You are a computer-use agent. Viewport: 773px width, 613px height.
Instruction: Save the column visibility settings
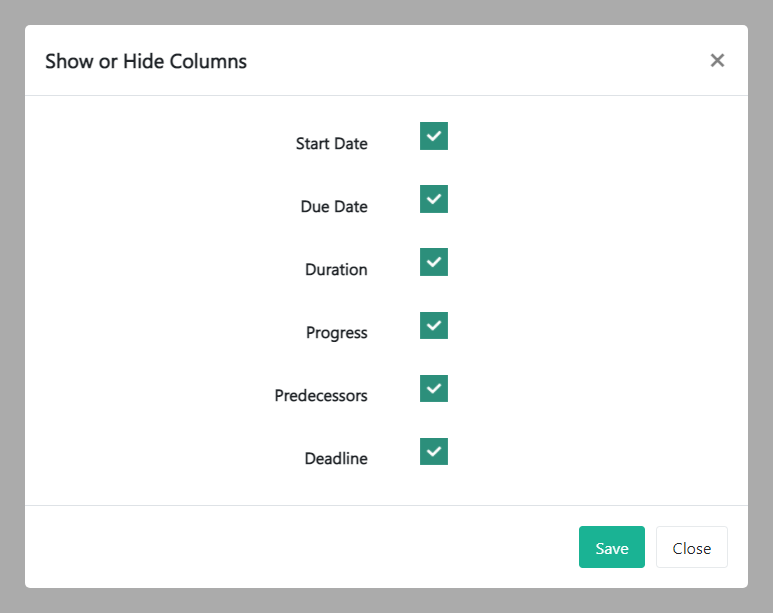[611, 548]
